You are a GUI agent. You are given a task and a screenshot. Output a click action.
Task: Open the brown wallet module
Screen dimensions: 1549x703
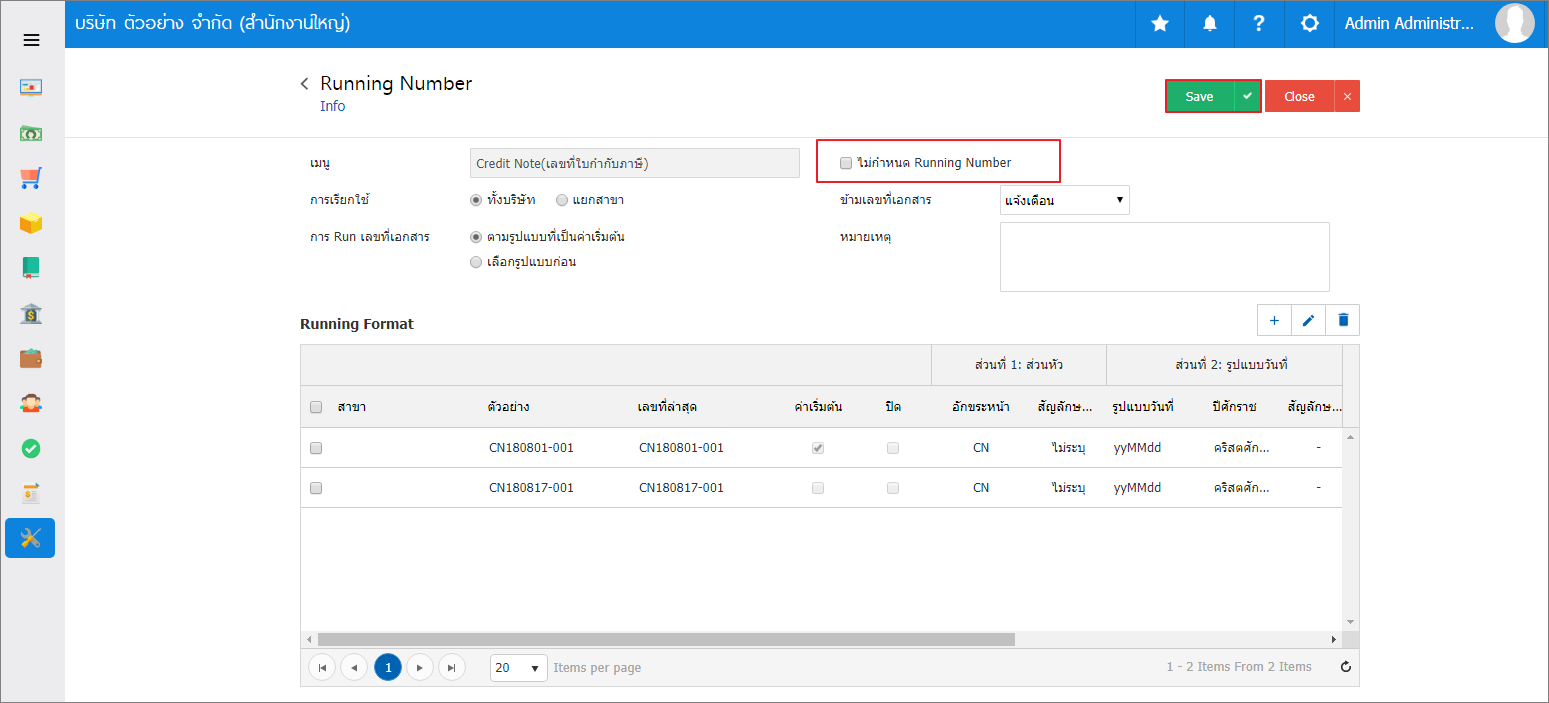pyautogui.click(x=31, y=358)
